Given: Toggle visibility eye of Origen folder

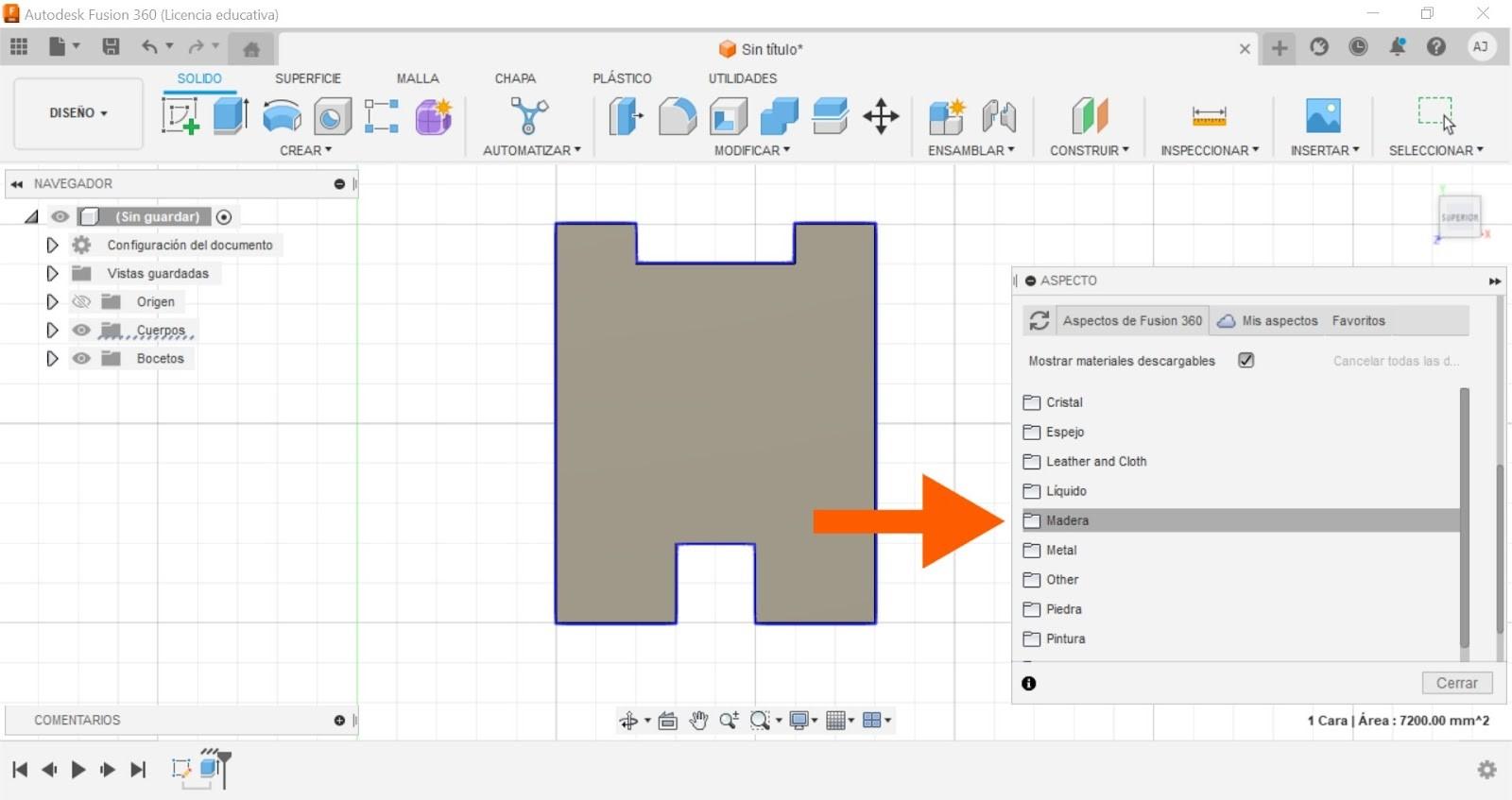Looking at the screenshot, I should click(82, 301).
